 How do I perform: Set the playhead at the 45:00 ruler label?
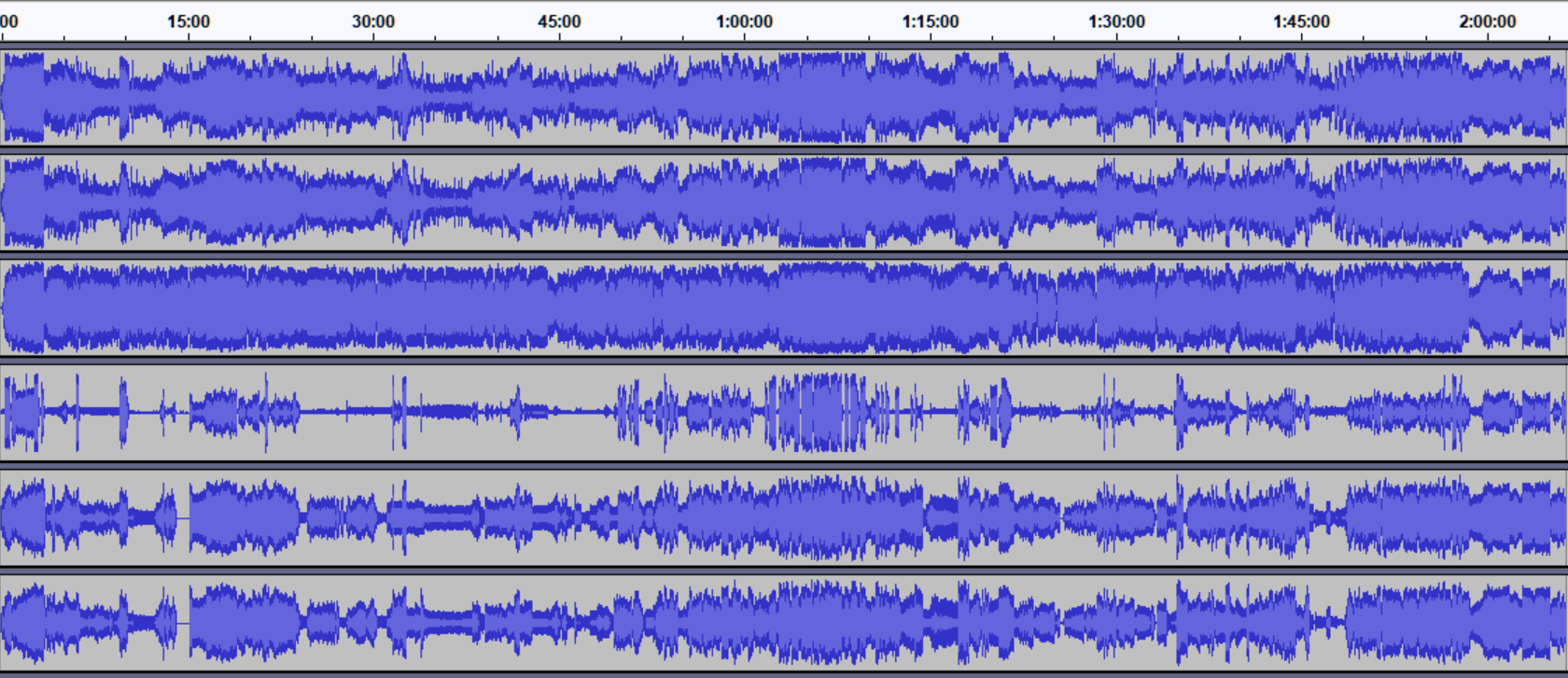(559, 21)
